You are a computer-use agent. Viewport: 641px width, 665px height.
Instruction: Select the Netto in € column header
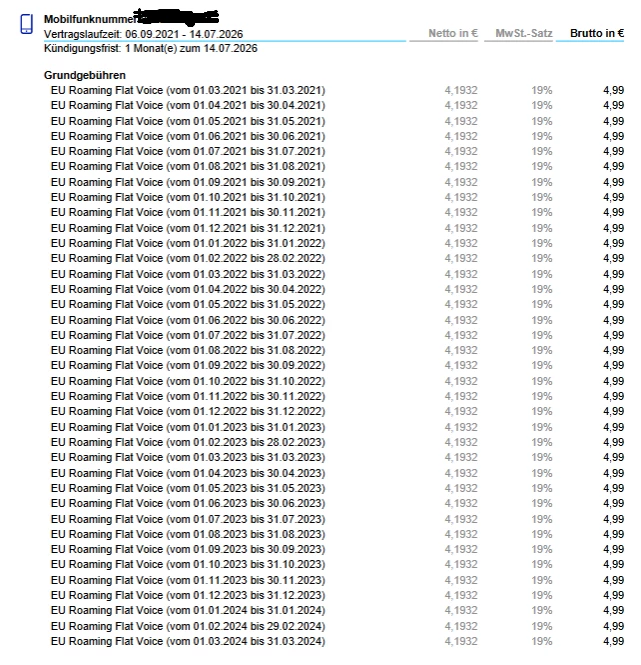pos(453,33)
